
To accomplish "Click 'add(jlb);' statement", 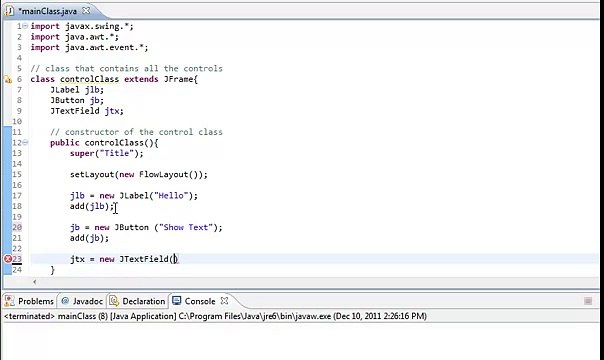I will (92, 206).
